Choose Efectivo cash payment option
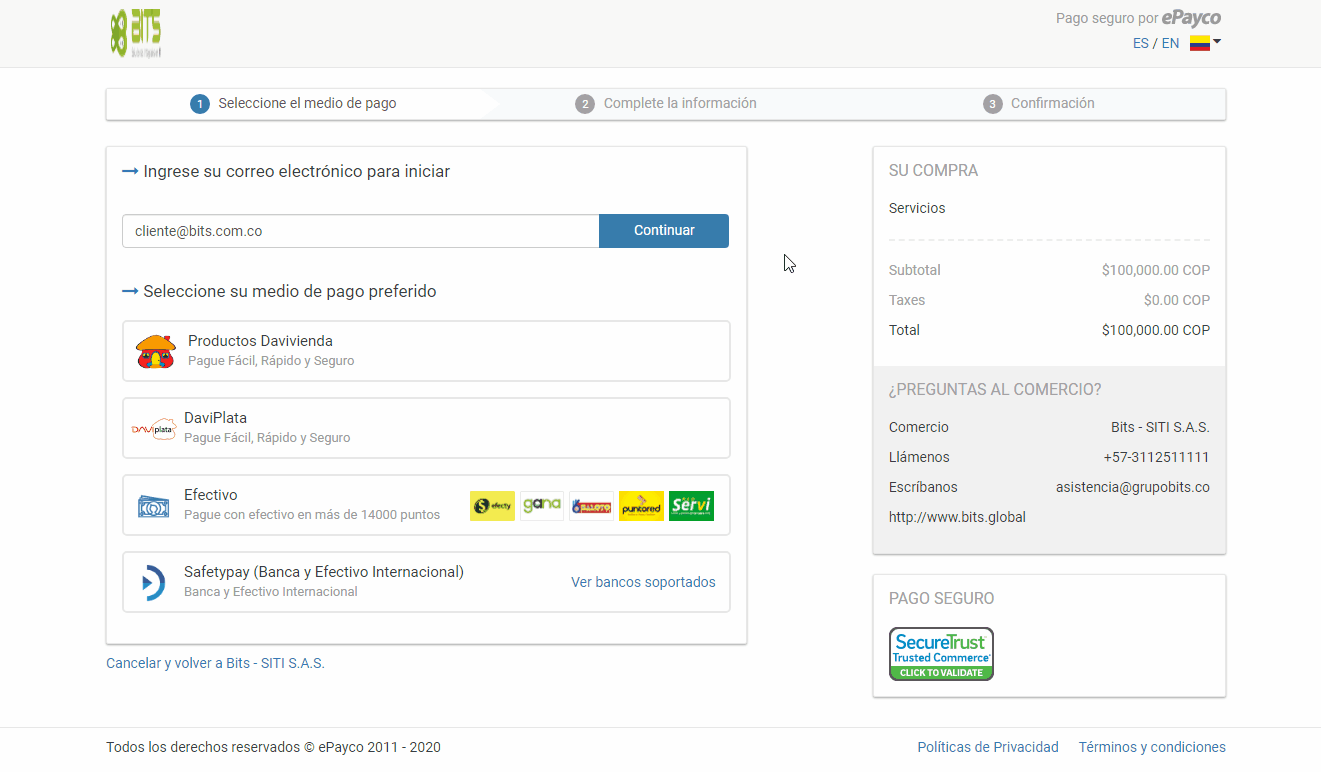 click(x=426, y=505)
